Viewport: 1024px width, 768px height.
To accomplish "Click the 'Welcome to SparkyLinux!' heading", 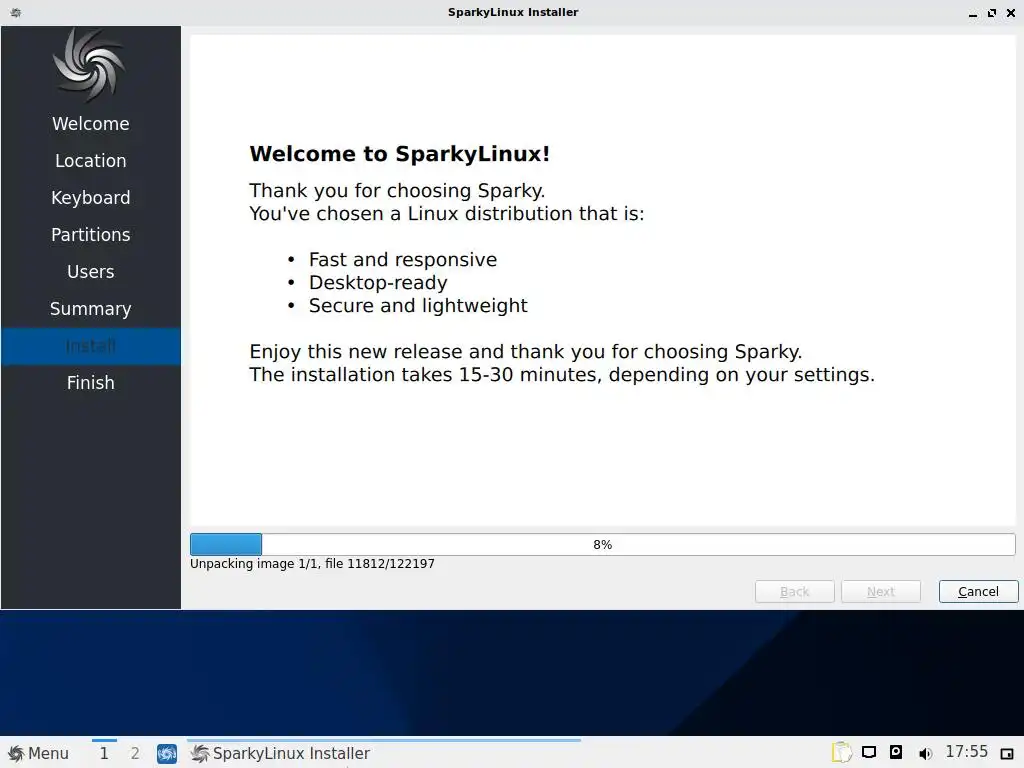I will click(x=400, y=154).
